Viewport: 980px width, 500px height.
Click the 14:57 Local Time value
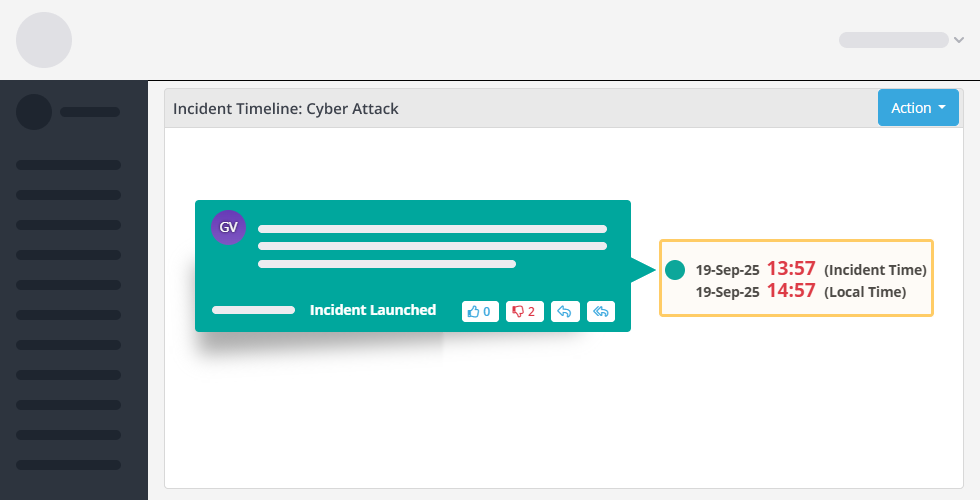tap(791, 291)
